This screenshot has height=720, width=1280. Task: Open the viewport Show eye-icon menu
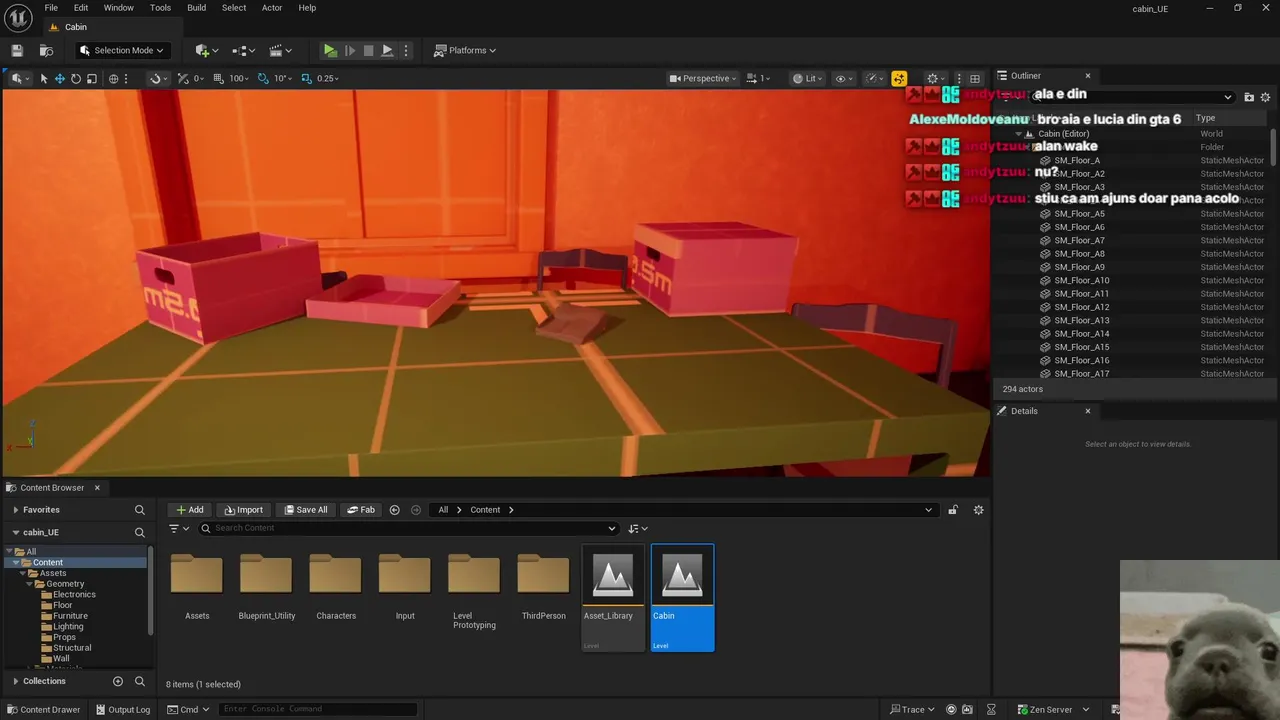coord(844,78)
